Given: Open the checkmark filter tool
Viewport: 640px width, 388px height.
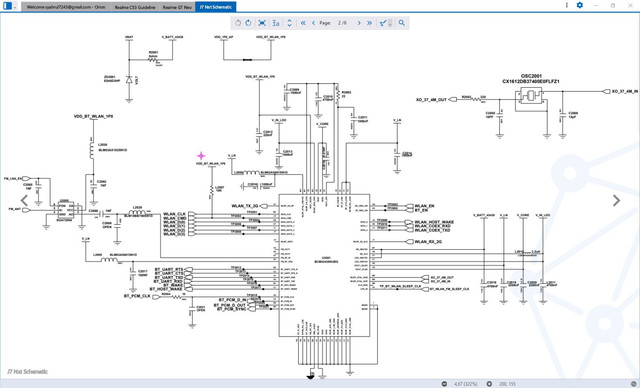Looking at the screenshot, I should pyautogui.click(x=382, y=23).
